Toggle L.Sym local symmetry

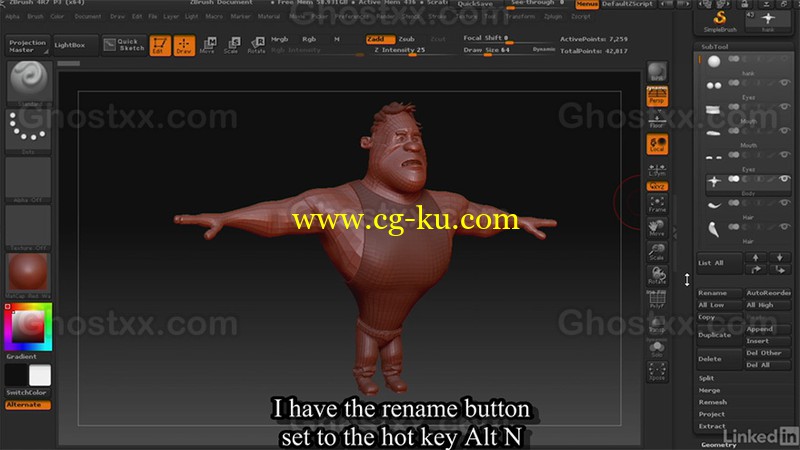[657, 169]
